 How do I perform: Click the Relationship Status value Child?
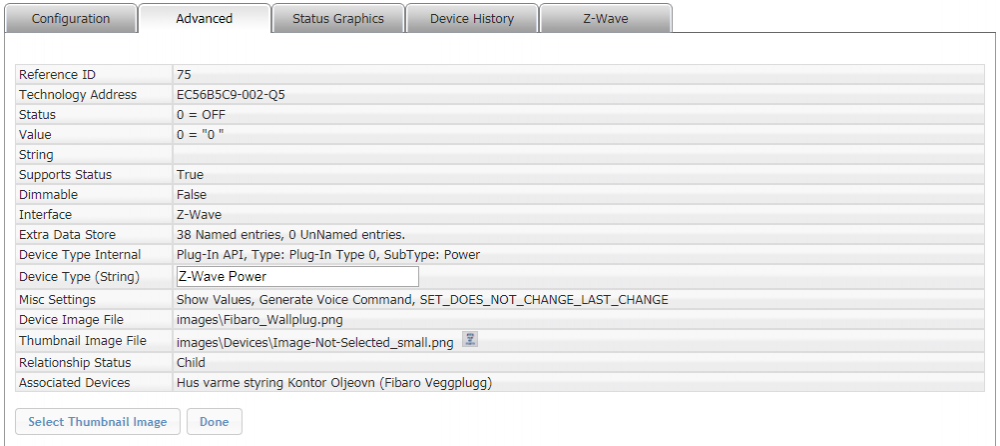pos(191,362)
